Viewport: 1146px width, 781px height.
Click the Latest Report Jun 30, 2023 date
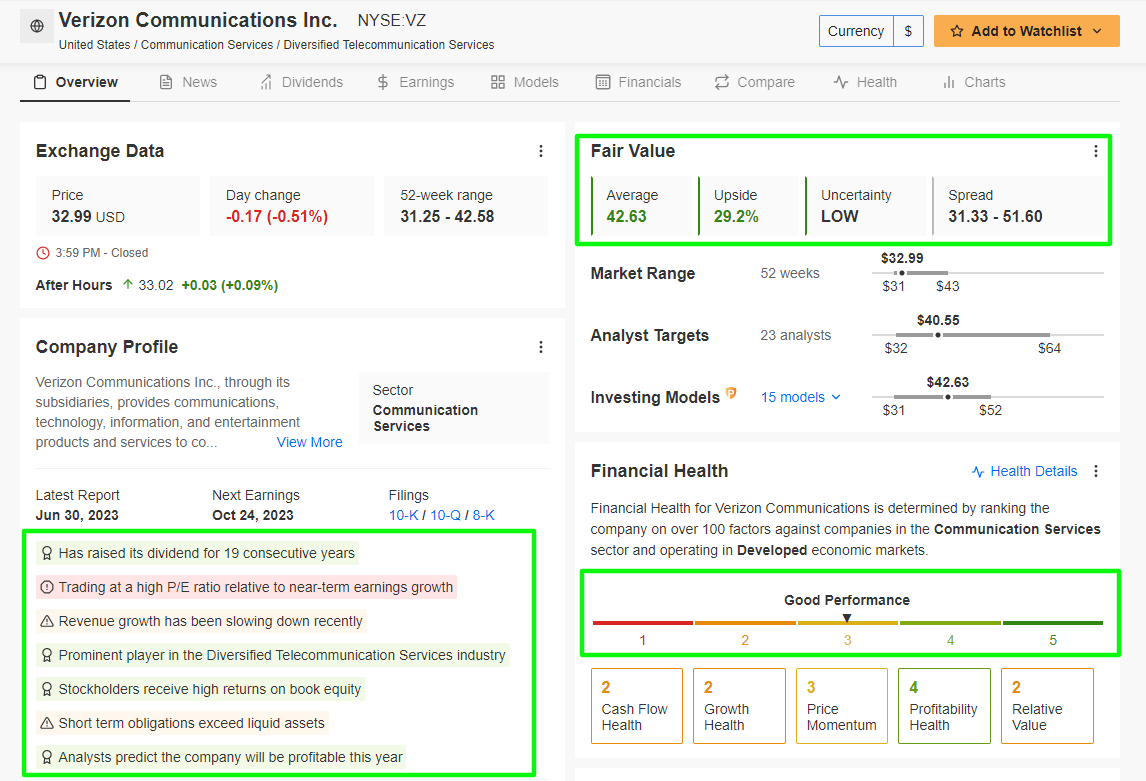tap(77, 515)
